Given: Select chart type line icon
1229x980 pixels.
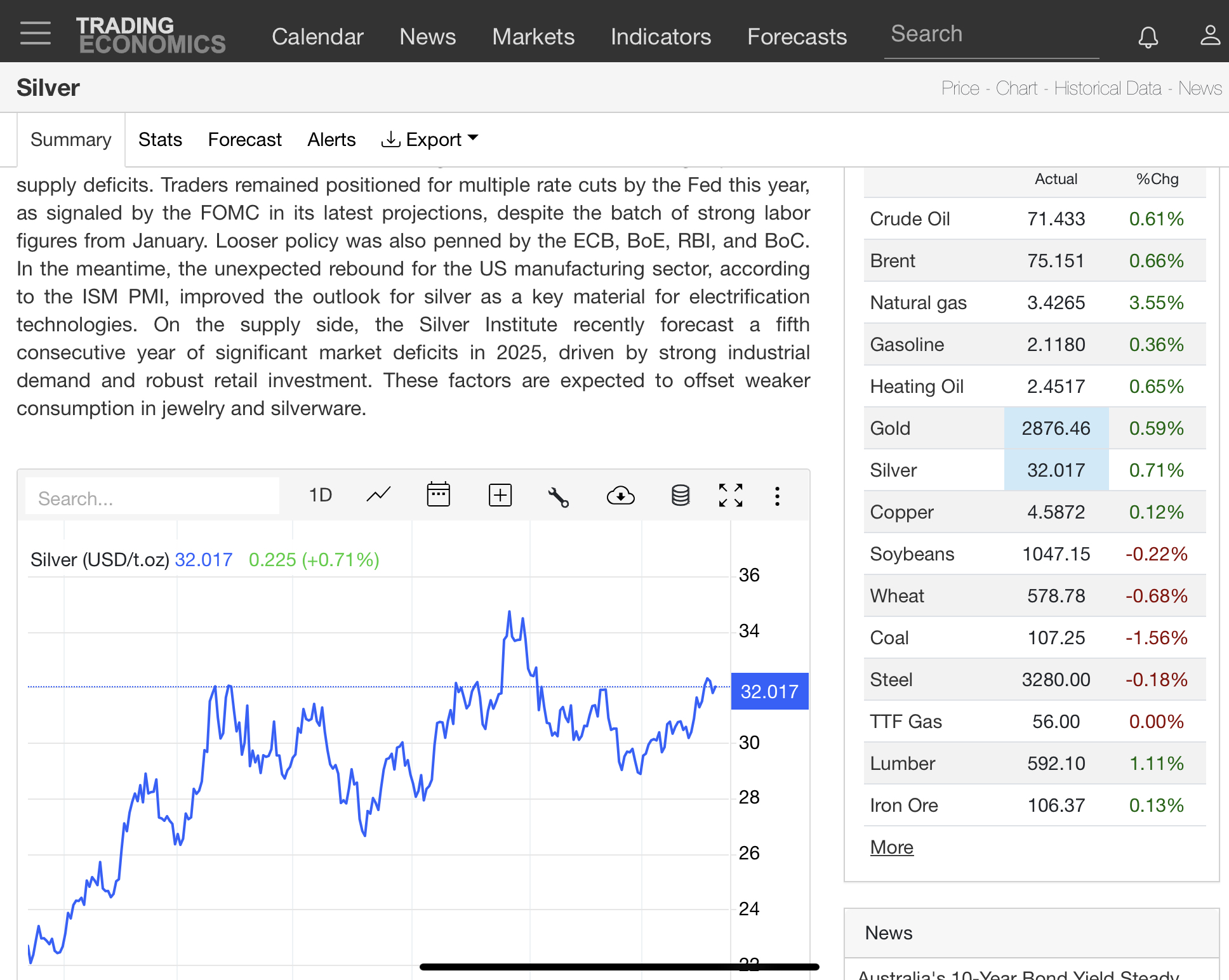Looking at the screenshot, I should click(x=378, y=495).
